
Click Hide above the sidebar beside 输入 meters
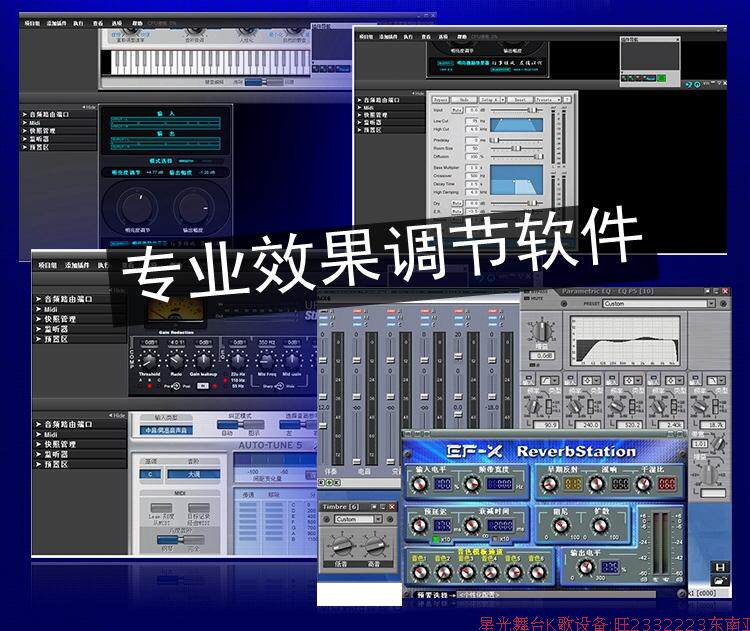pos(89,107)
